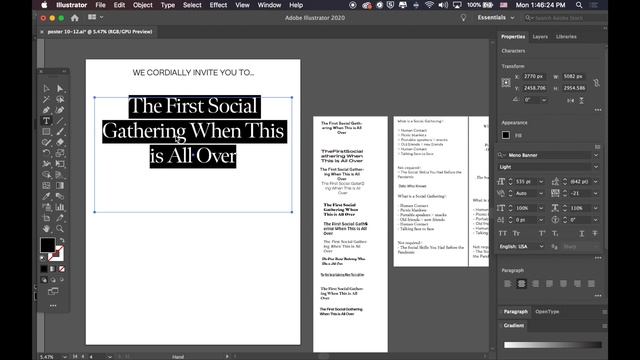Switch to the Layers tab
Screen dimensions: 640x360
[x=540, y=37]
